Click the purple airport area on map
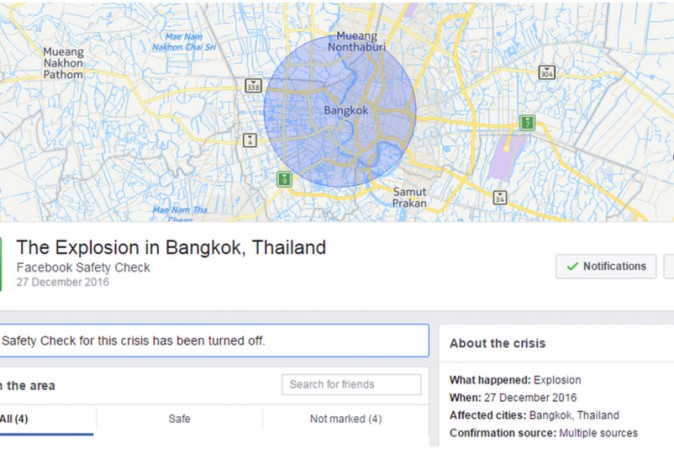 [x=507, y=157]
